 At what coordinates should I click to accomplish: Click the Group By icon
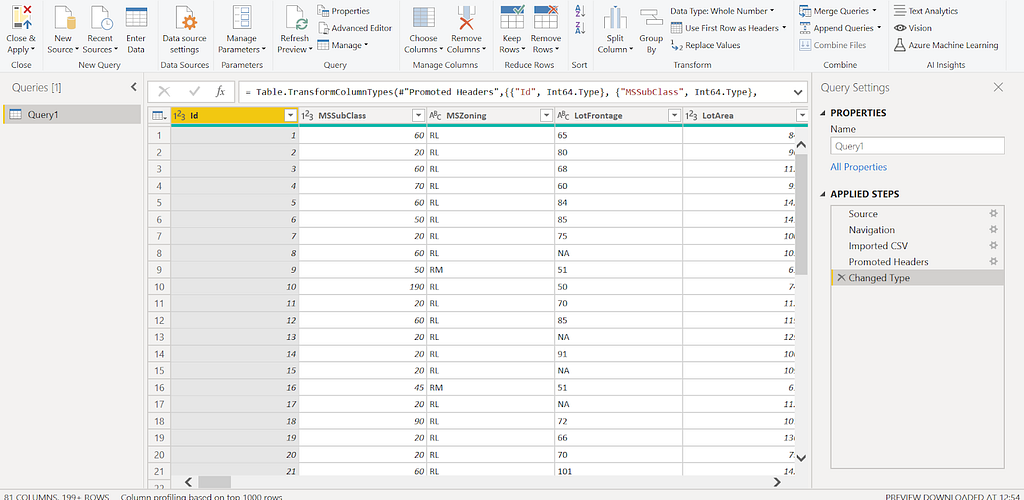(x=651, y=18)
